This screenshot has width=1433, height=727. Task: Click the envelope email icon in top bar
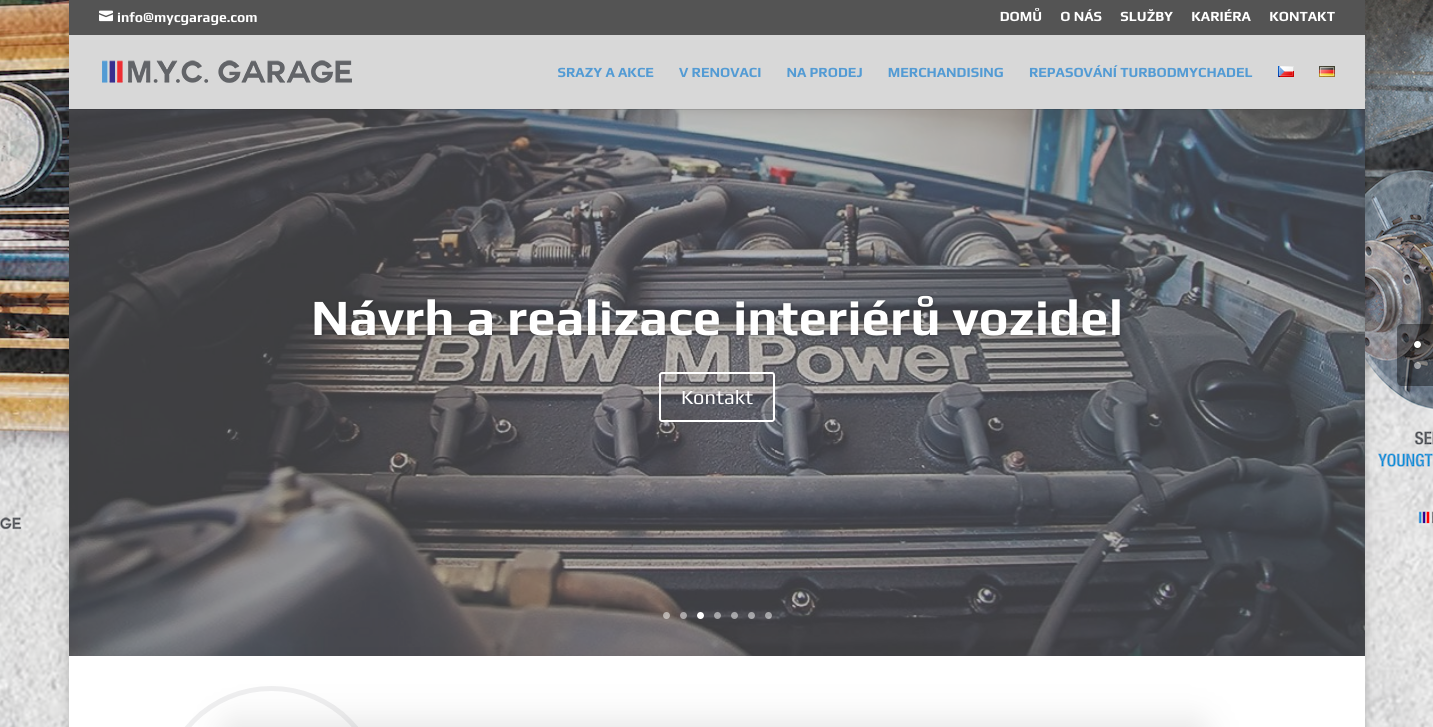[x=106, y=16]
